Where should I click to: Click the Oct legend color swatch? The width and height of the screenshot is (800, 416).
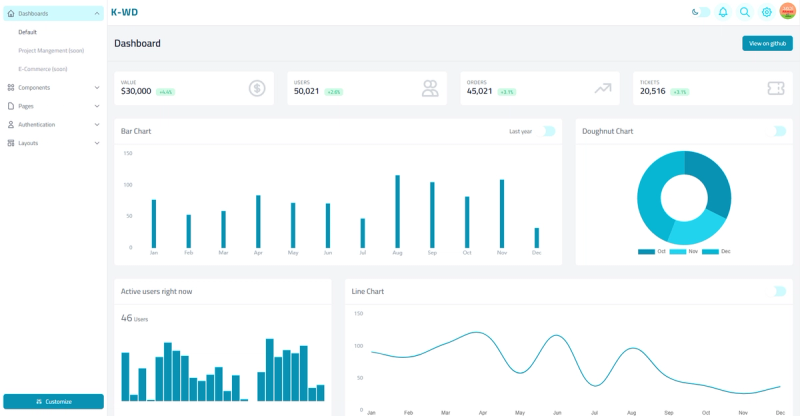(x=646, y=252)
